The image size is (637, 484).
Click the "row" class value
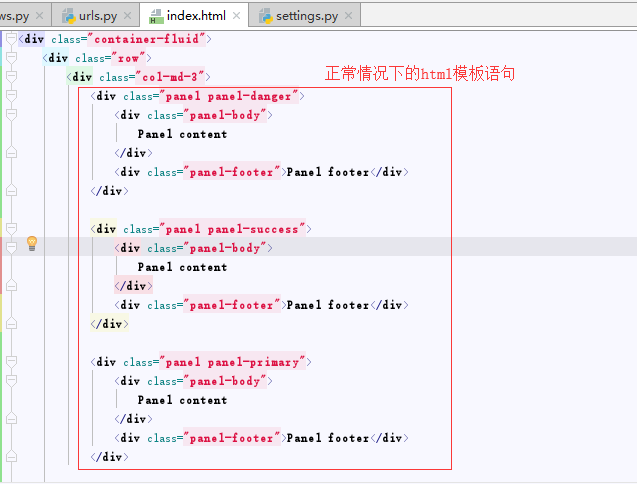pos(128,58)
